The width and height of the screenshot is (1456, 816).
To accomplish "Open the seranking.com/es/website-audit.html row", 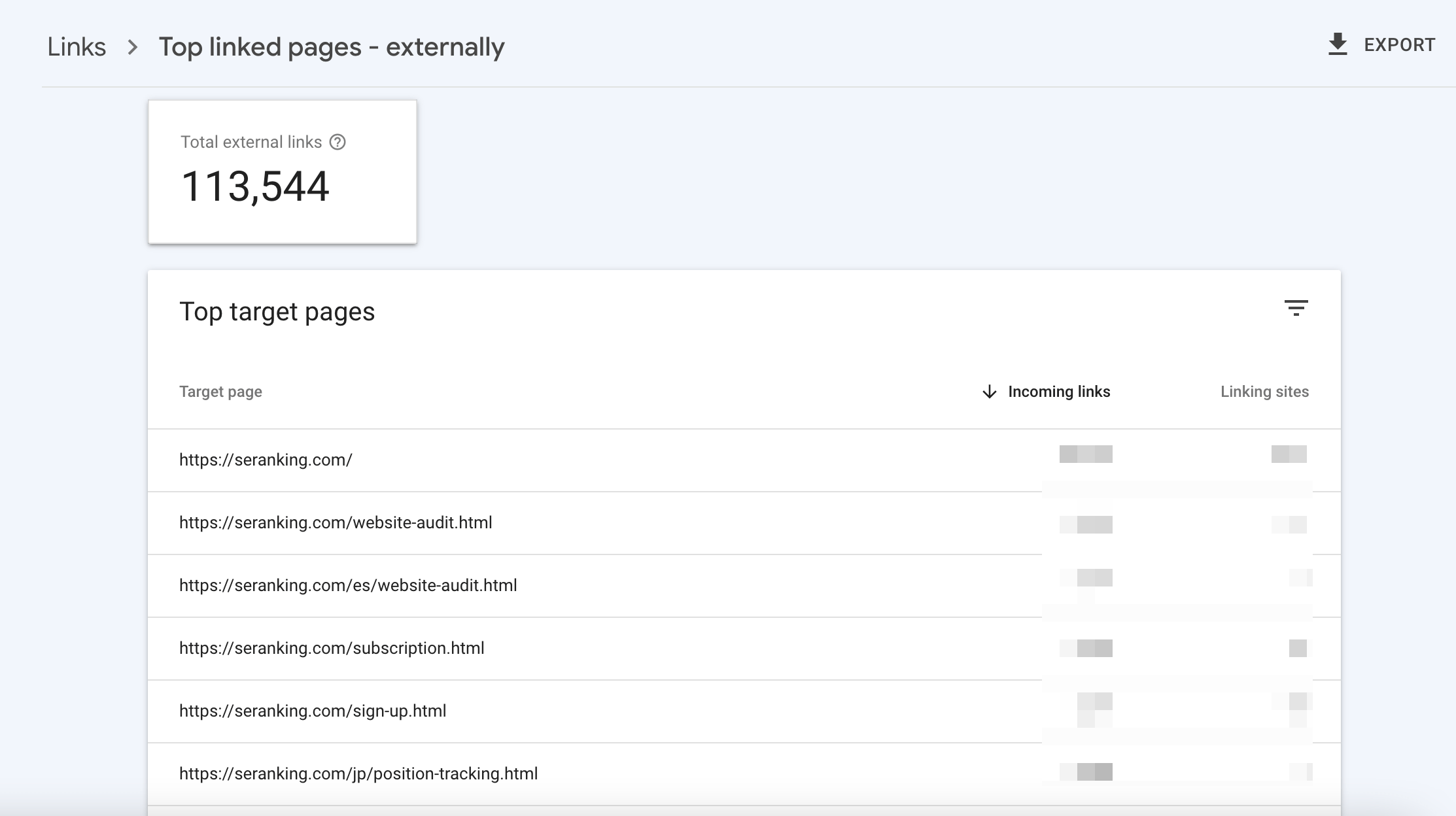I will [744, 586].
